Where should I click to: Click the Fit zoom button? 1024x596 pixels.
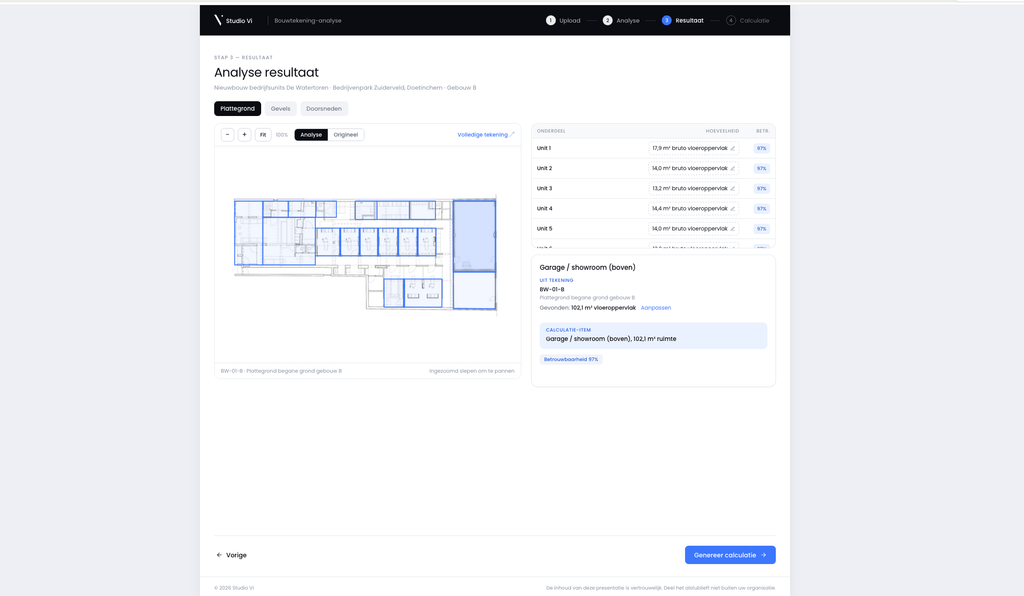point(263,134)
